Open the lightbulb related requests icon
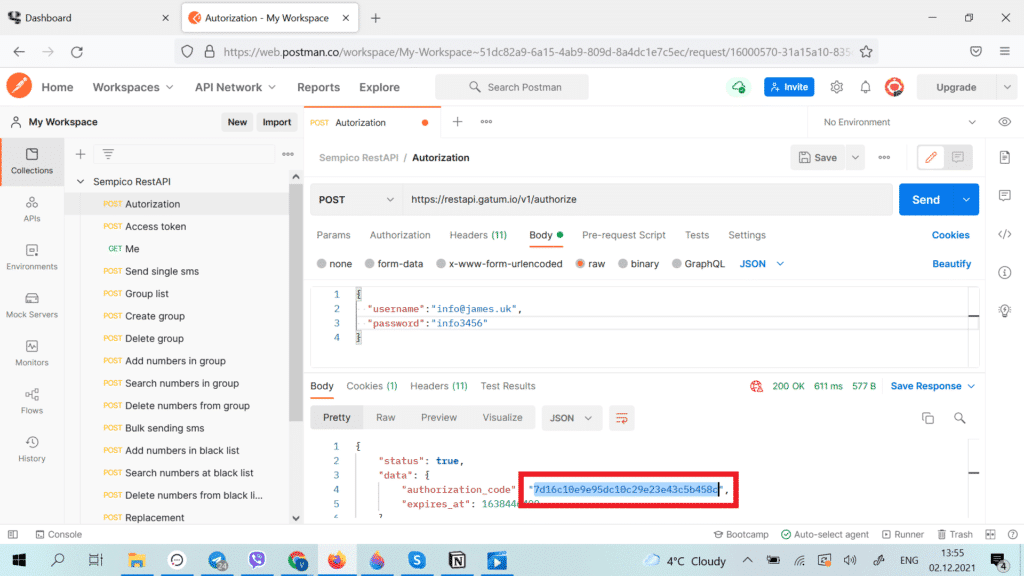Viewport: 1024px width, 576px height. (1004, 310)
